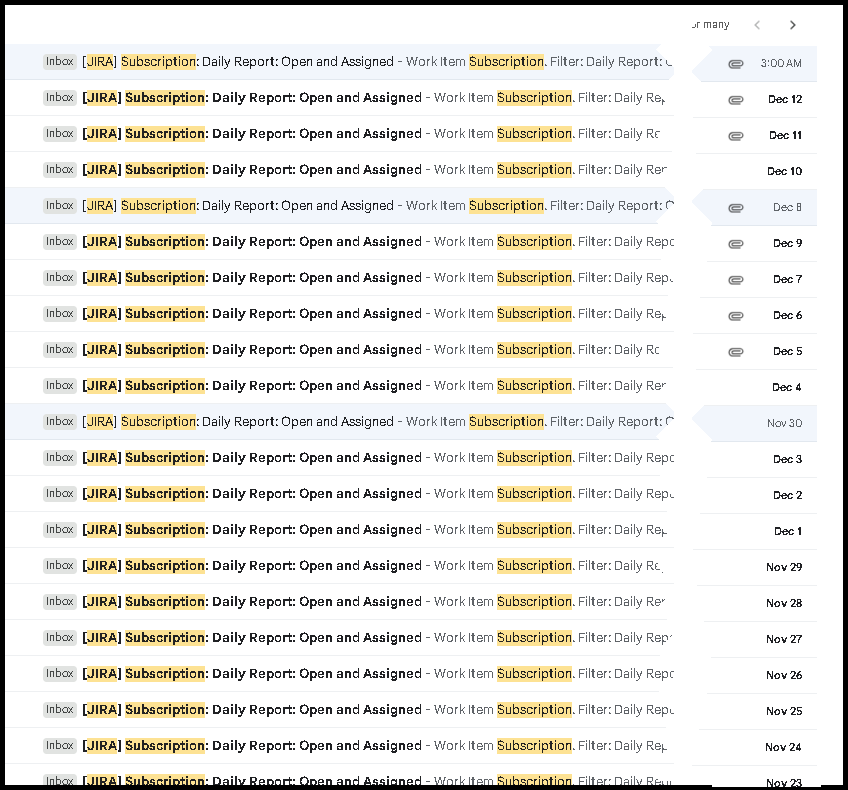Open the read JIRA email dated Nov 30
The width and height of the screenshot is (848, 790).
click(x=411, y=422)
